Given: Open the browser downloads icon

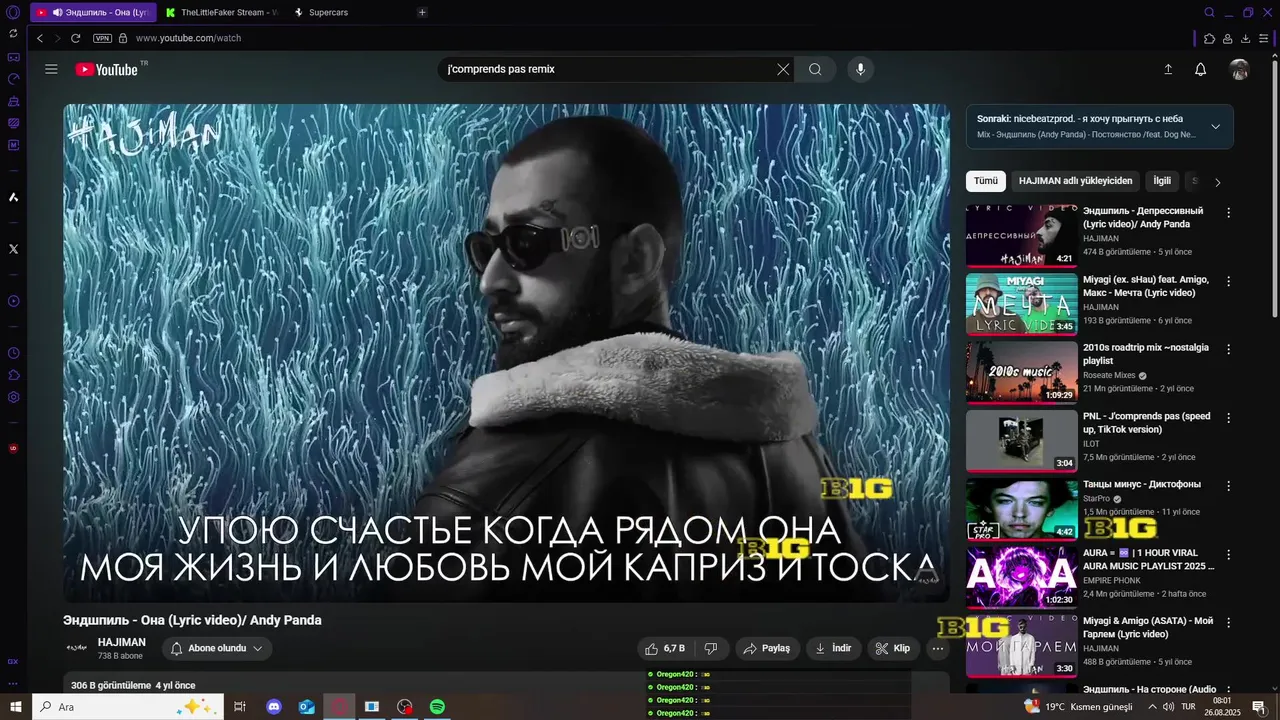Looking at the screenshot, I should (1246, 38).
